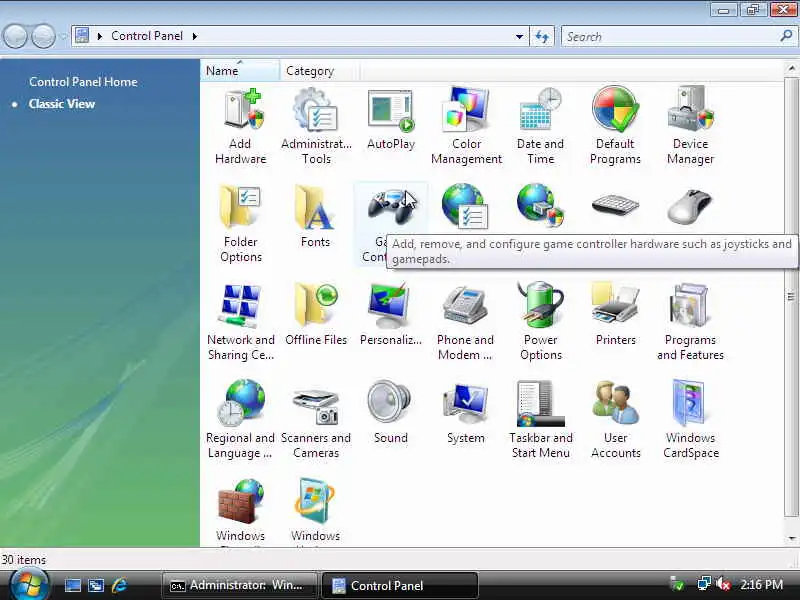Screen dimensions: 800x600
Task: Open the Personalization icon
Action: point(390,305)
